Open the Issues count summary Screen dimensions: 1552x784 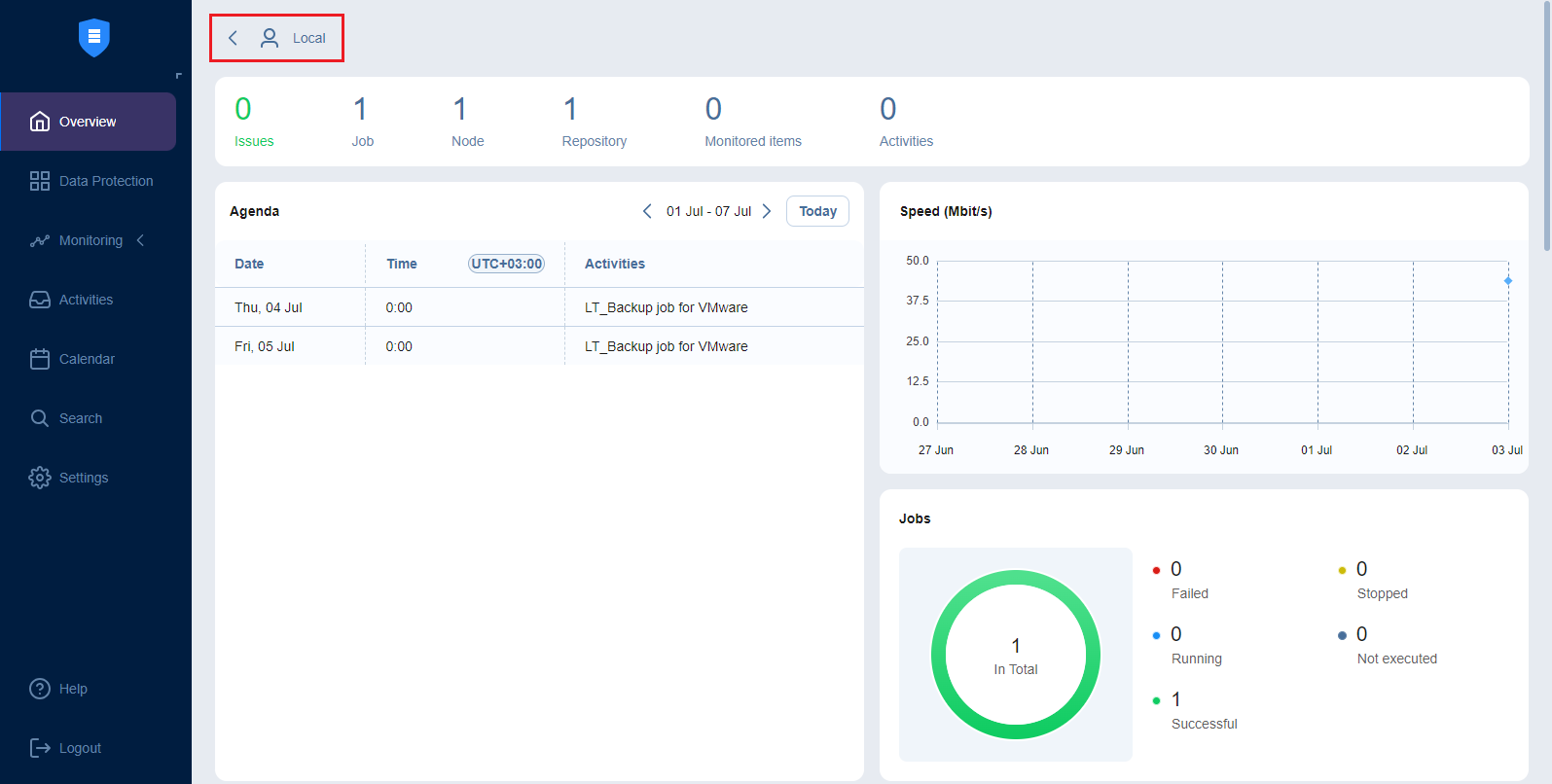click(x=253, y=122)
